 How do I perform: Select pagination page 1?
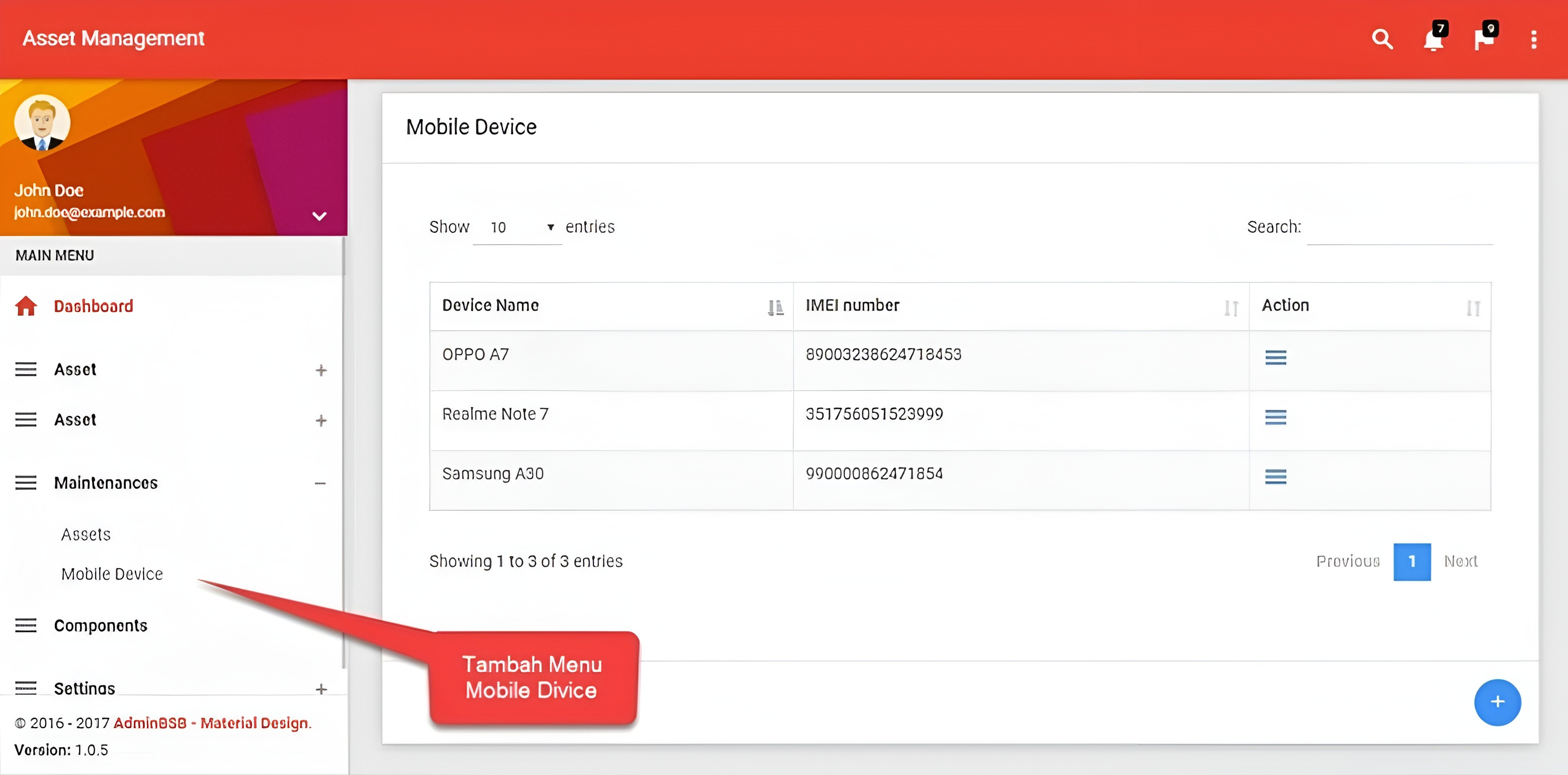tap(1412, 561)
